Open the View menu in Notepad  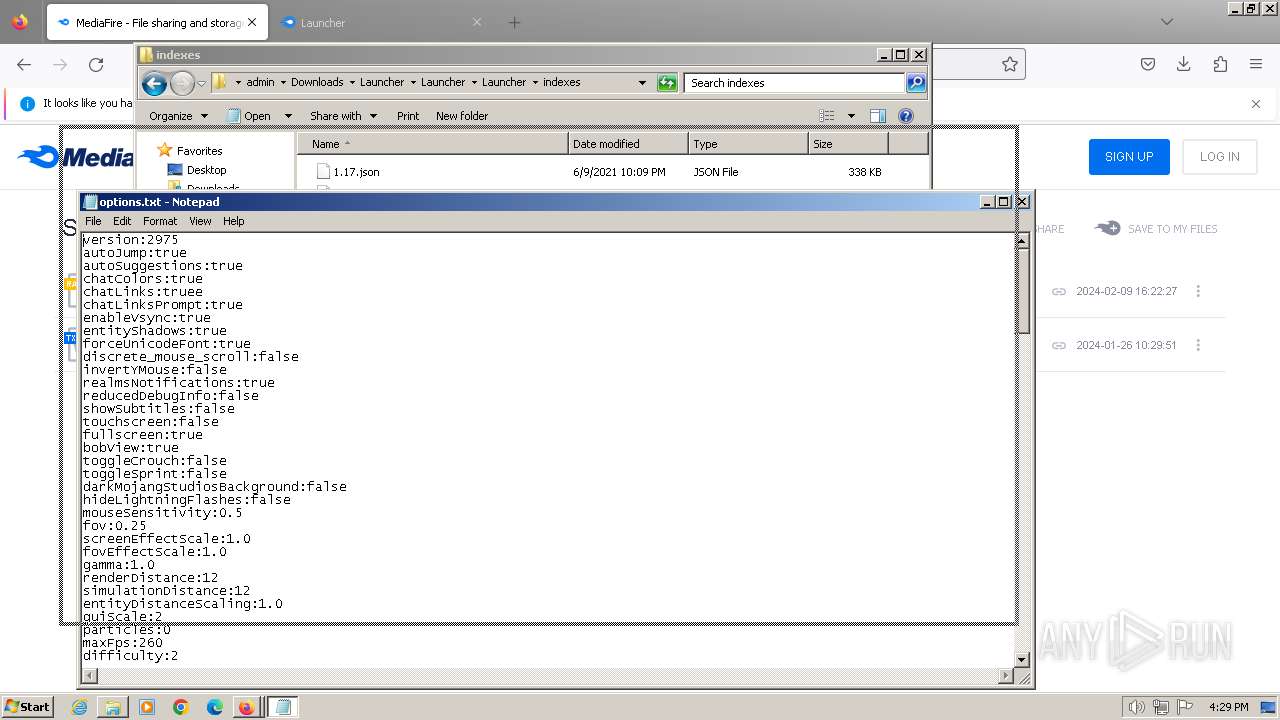[x=200, y=221]
